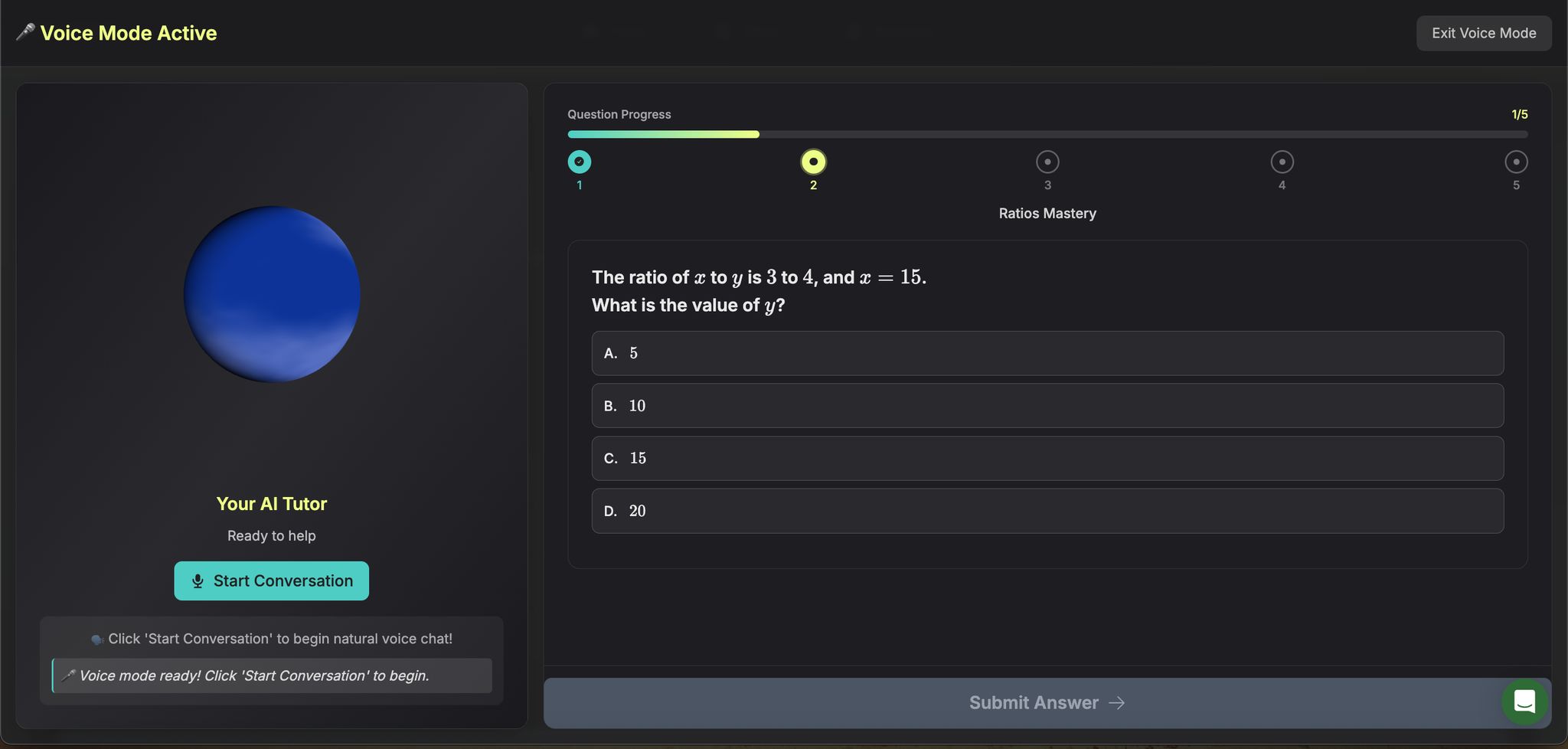This screenshot has height=749, width=1568.
Task: Select current question step 2 marker
Action: [813, 162]
